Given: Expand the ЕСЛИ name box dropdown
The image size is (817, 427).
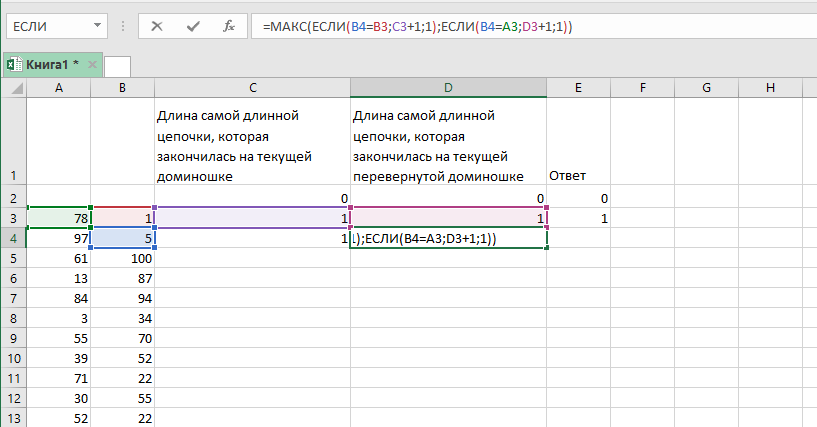Looking at the screenshot, I should coord(97,27).
